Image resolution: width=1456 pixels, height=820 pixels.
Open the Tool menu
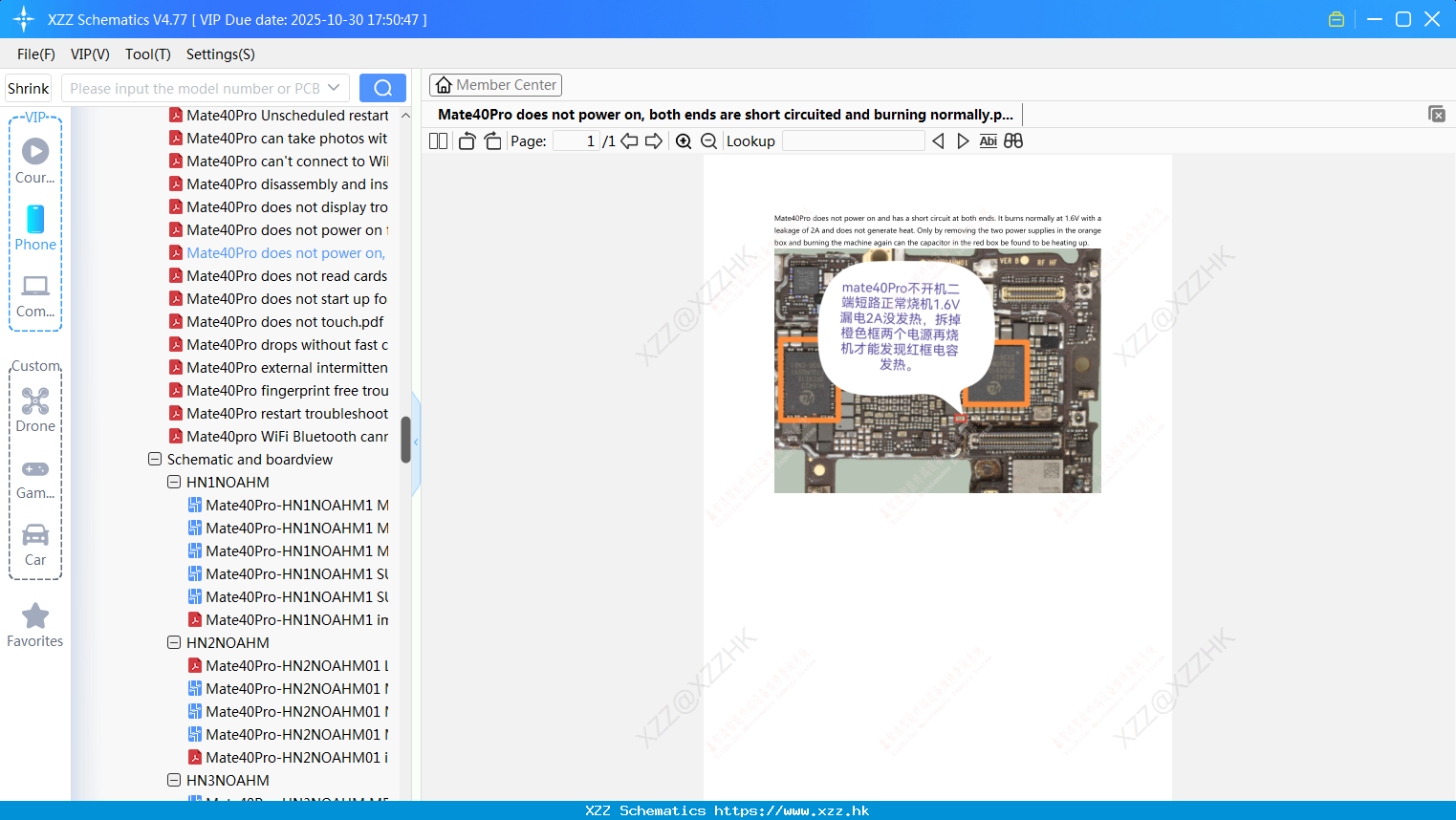(x=148, y=54)
